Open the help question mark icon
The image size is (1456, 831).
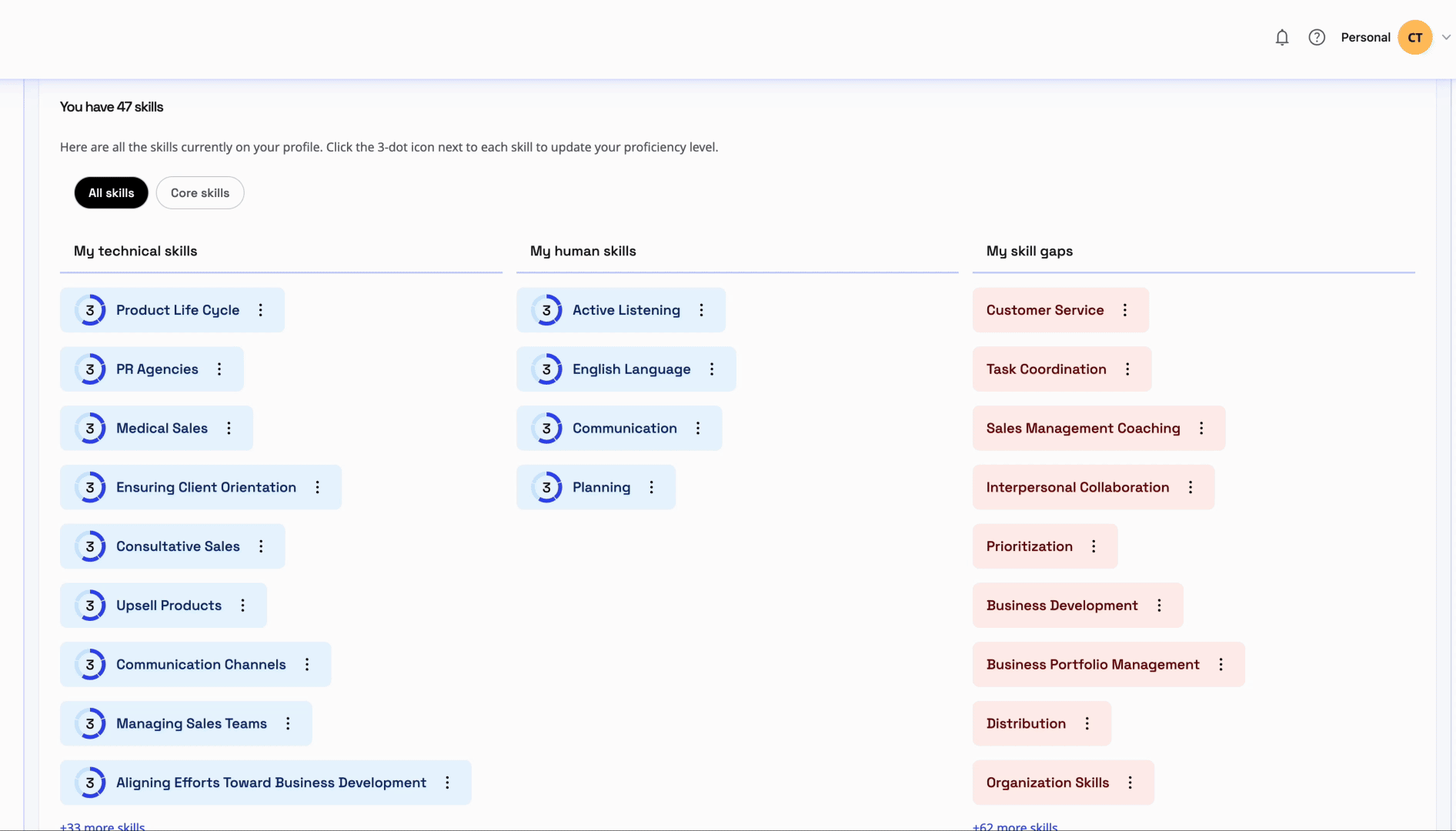tap(1317, 38)
